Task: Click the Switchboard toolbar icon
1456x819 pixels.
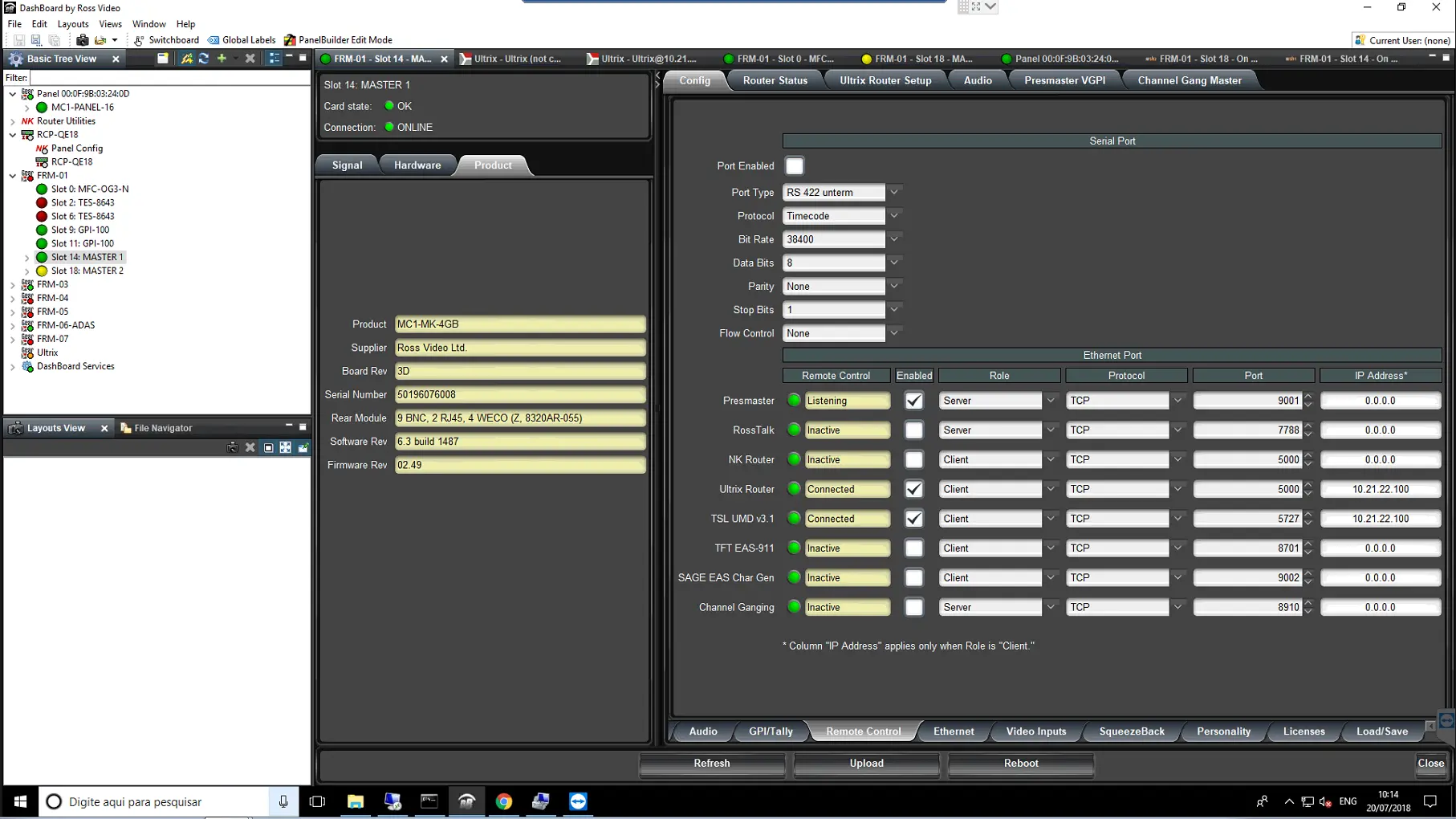Action: (166, 40)
